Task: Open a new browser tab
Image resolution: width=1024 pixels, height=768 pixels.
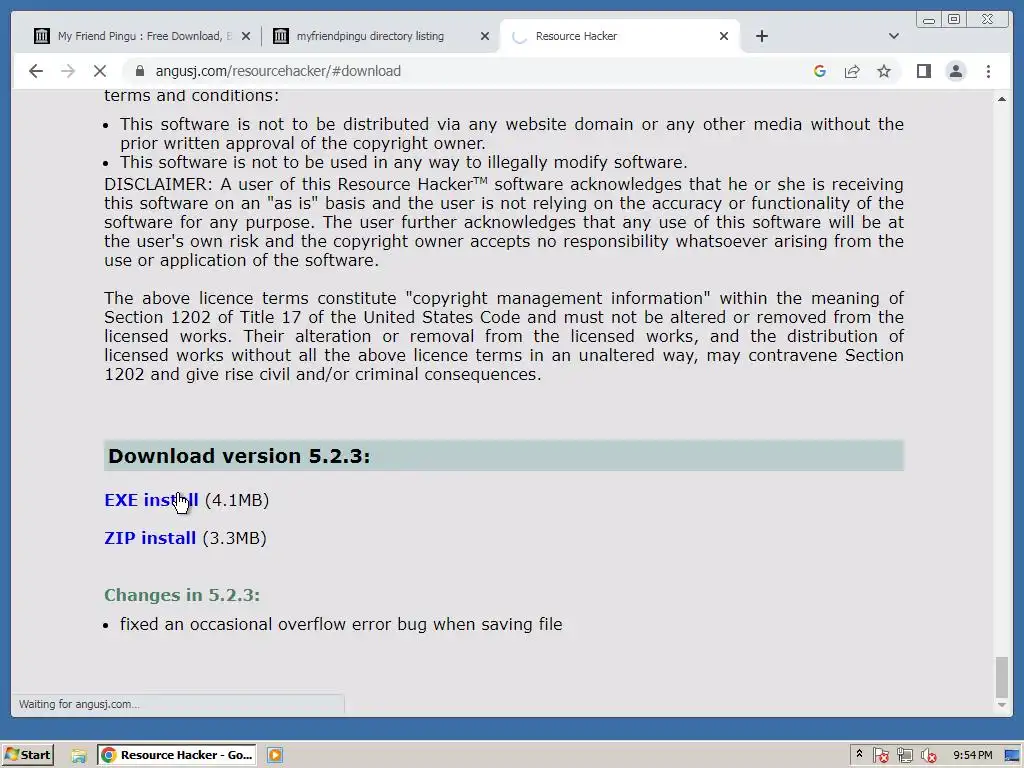Action: tap(761, 36)
